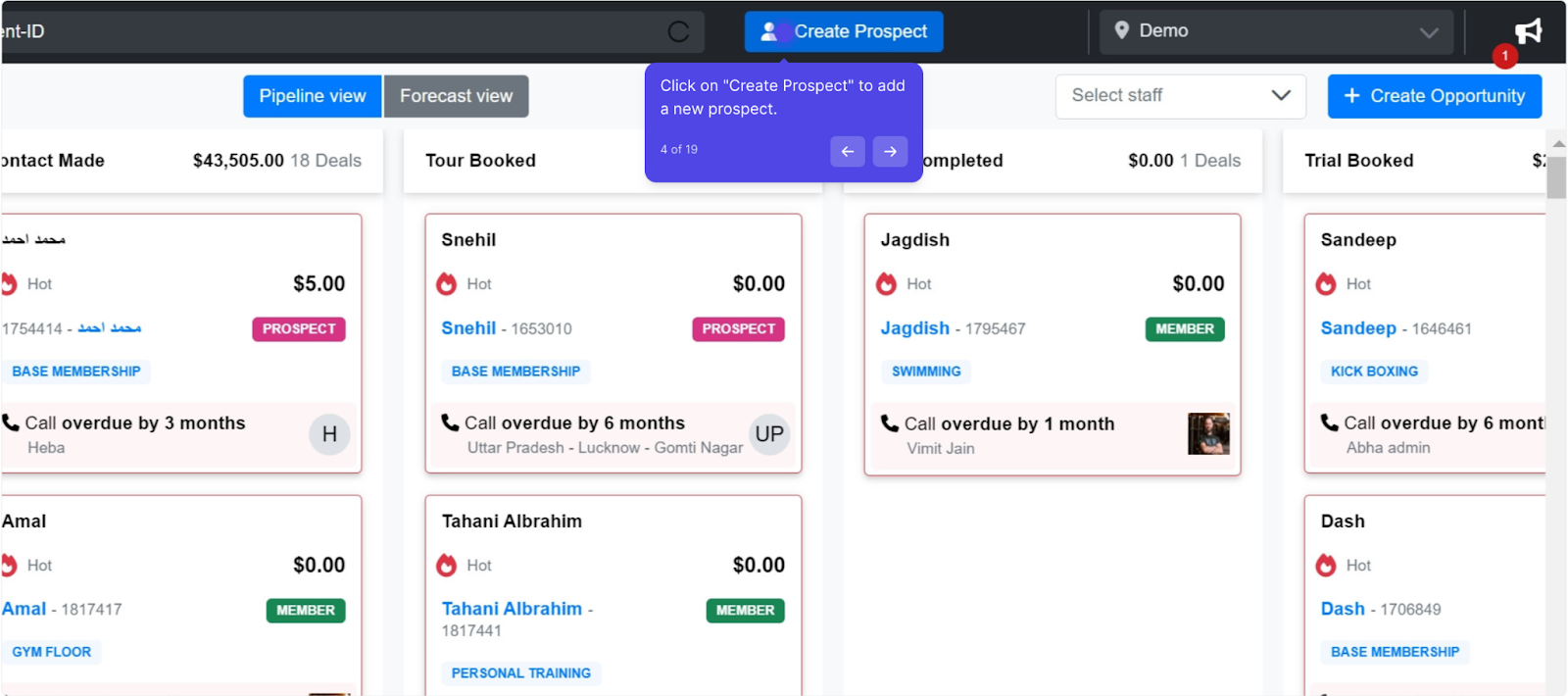Click the Create Prospect button
This screenshot has width=1568, height=696.
844,31
